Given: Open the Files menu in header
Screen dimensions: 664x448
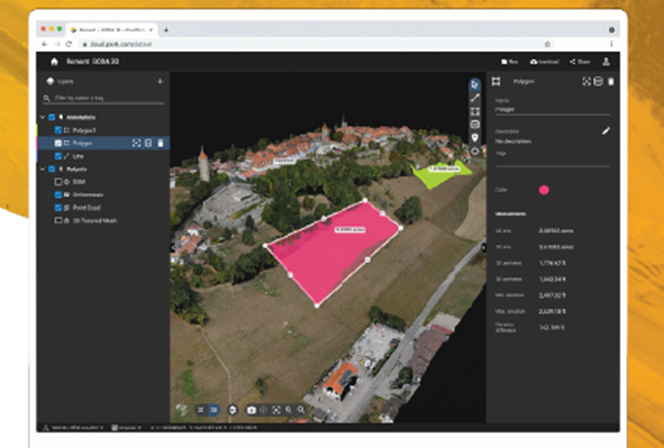Looking at the screenshot, I should click(511, 61).
